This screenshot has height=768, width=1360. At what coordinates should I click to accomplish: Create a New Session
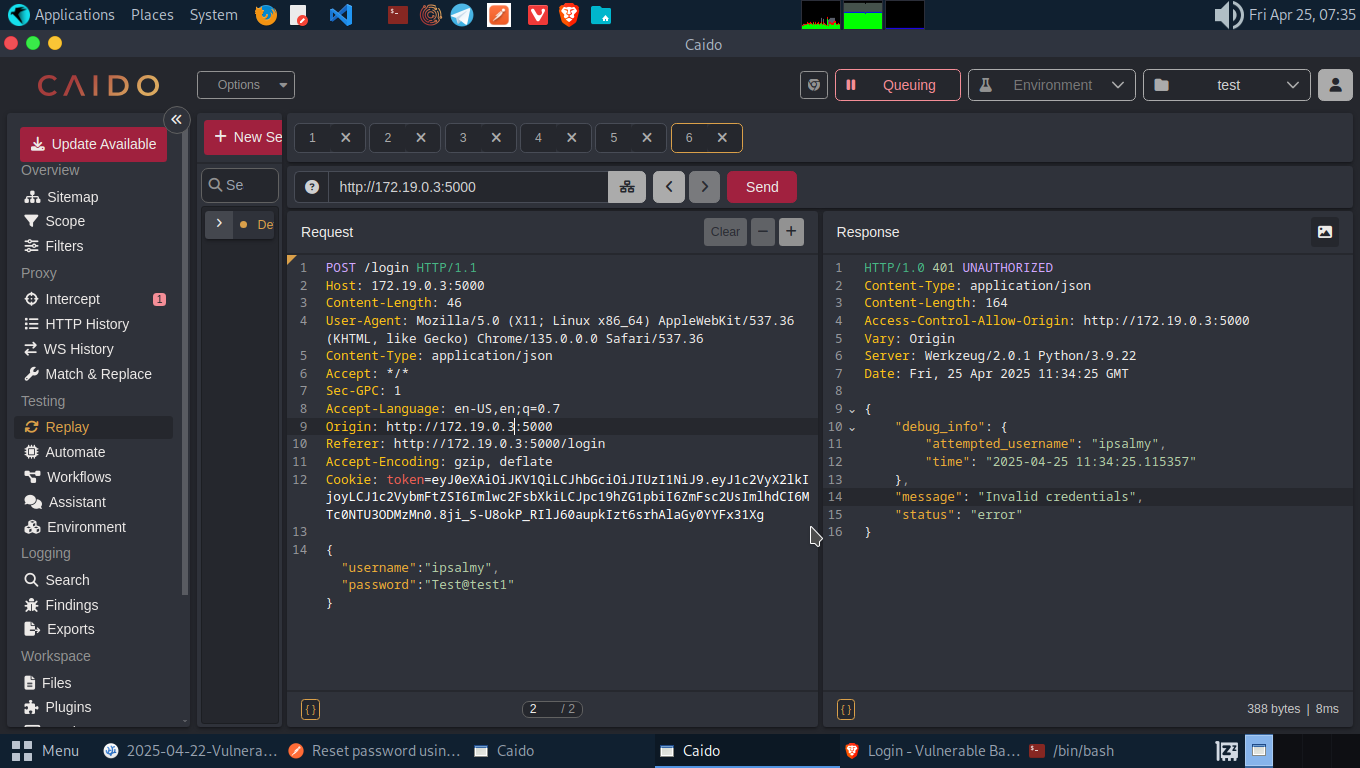(245, 138)
